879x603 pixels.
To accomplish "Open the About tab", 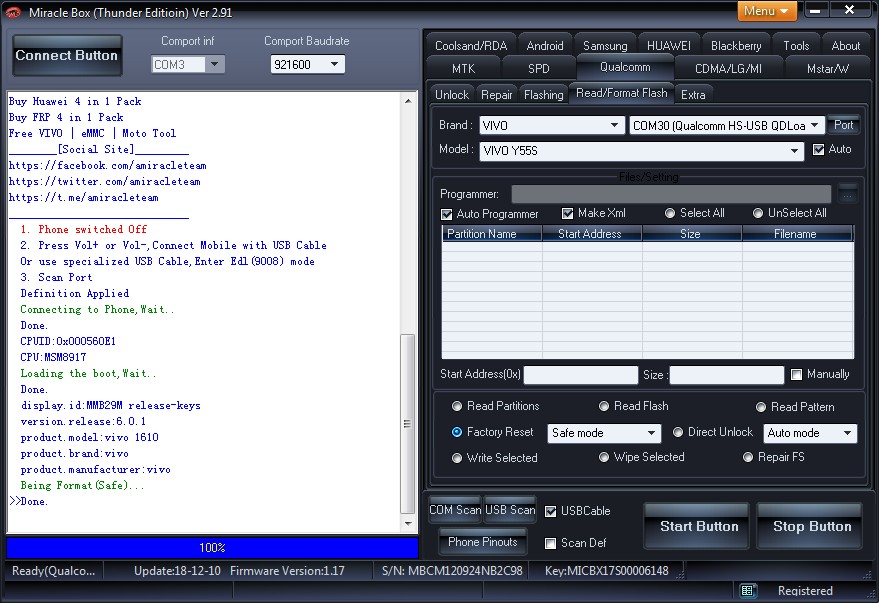I will [x=845, y=46].
